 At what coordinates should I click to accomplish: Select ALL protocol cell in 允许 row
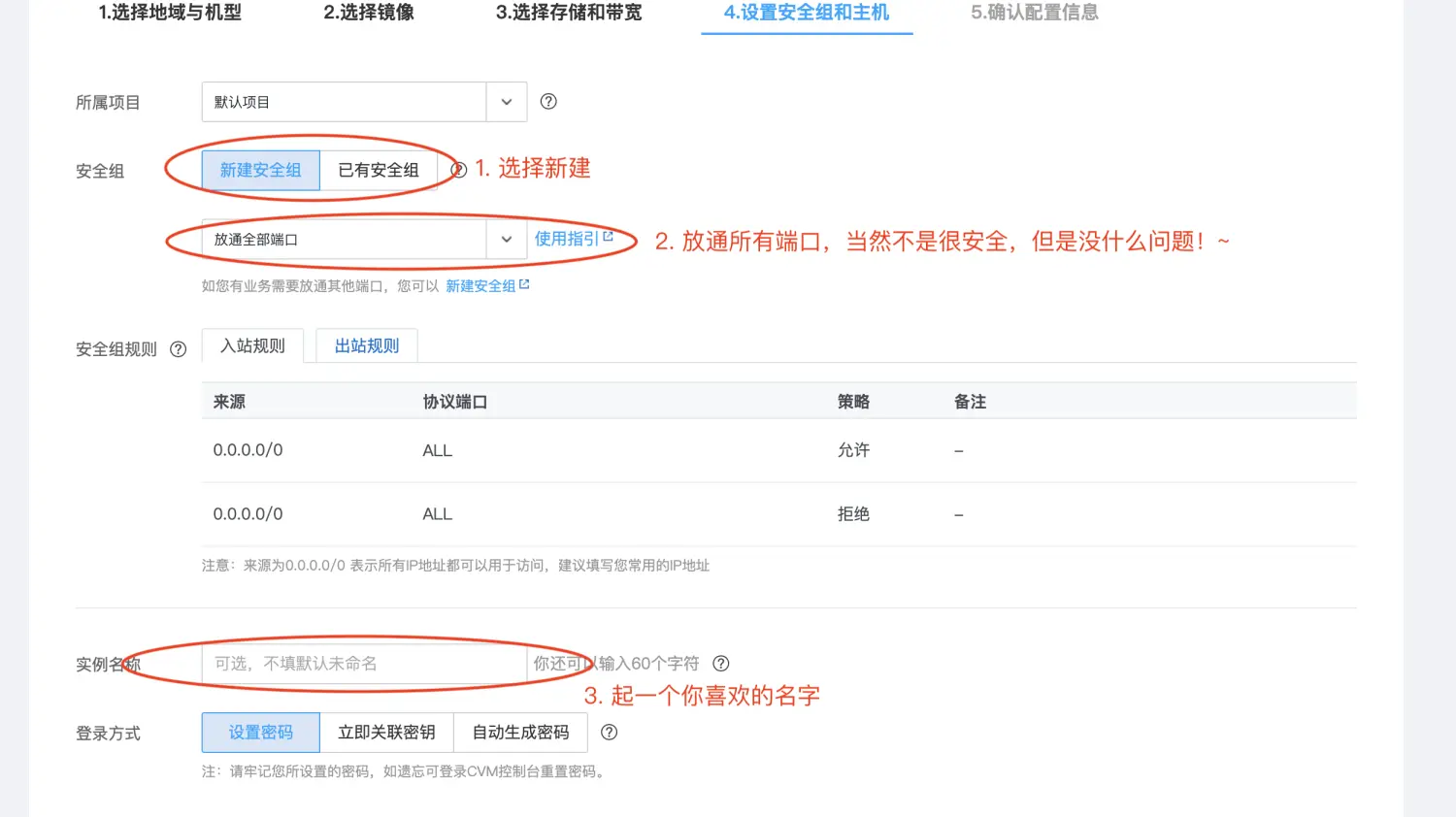pyautogui.click(x=438, y=451)
